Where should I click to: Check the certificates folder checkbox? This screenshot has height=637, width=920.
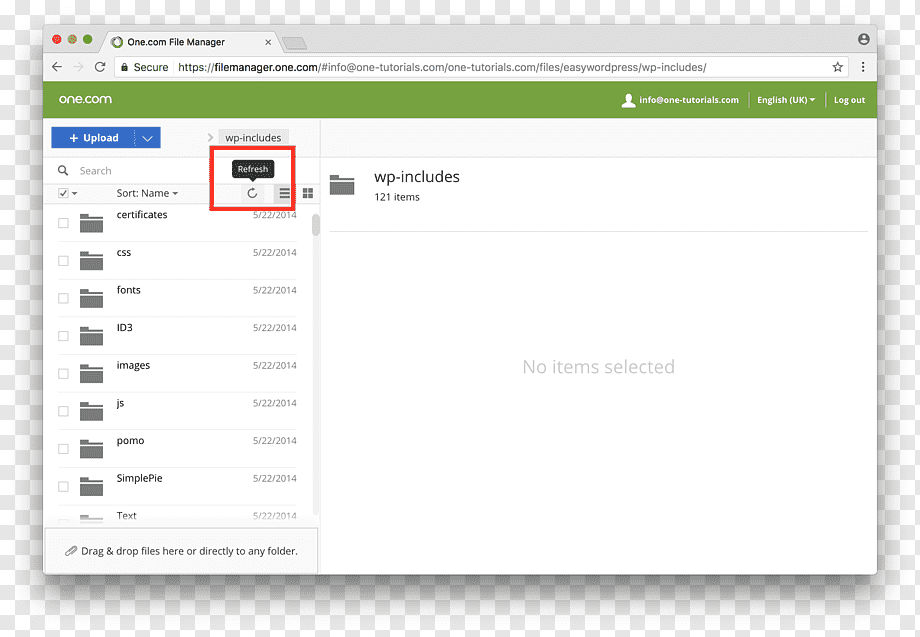coord(63,223)
